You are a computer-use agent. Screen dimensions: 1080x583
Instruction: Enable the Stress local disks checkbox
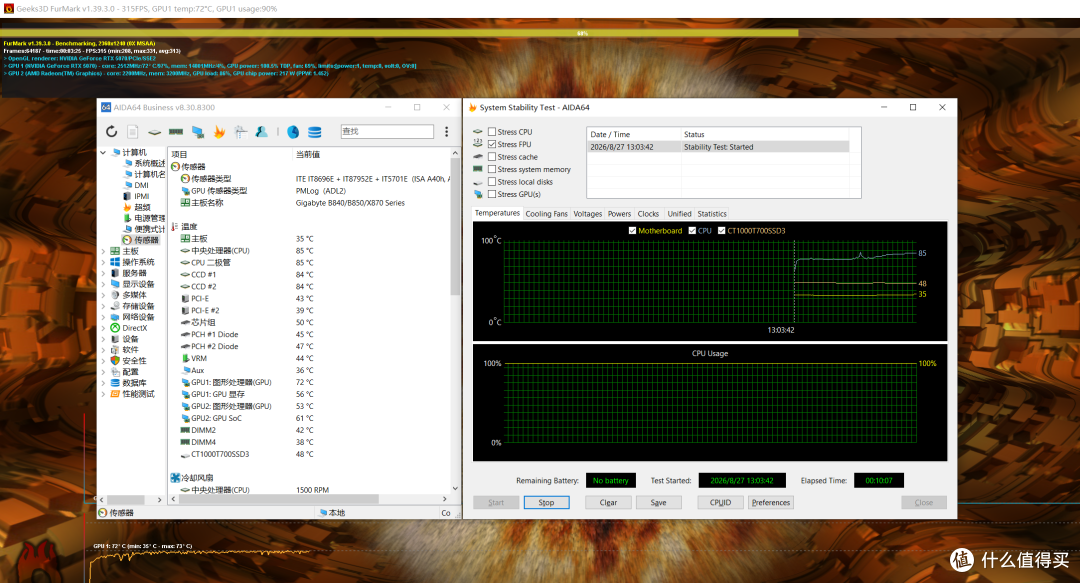(492, 181)
